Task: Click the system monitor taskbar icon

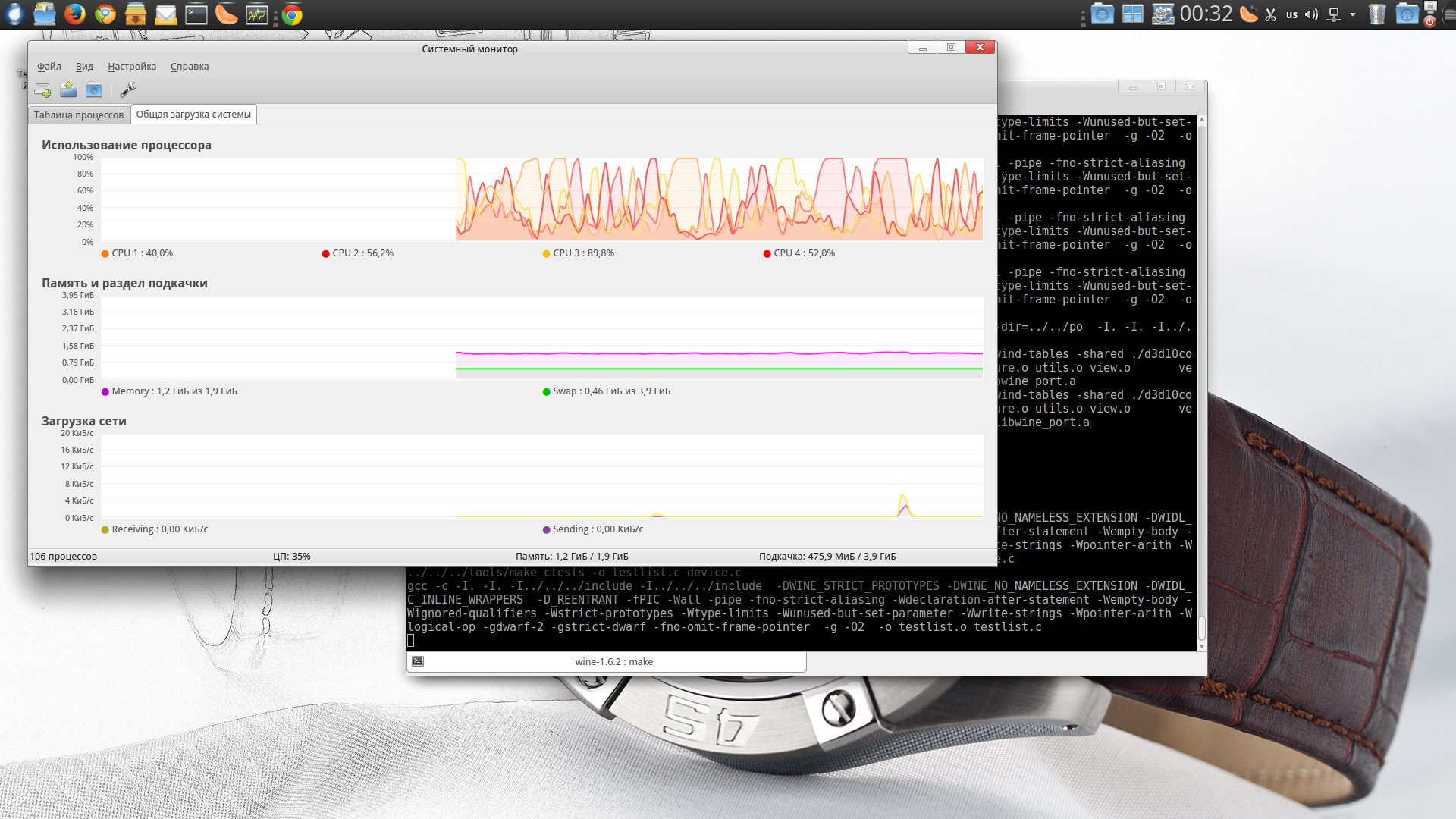Action: pos(257,14)
